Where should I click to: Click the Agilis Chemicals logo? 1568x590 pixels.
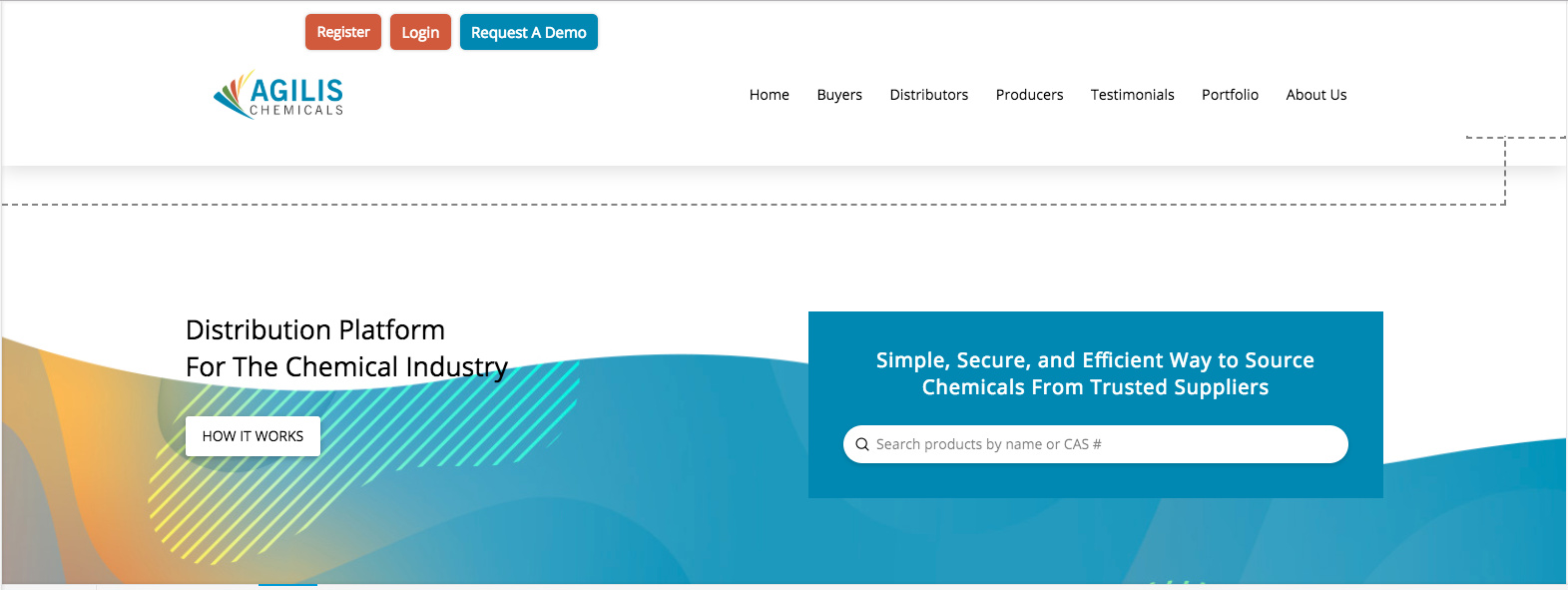click(x=278, y=95)
